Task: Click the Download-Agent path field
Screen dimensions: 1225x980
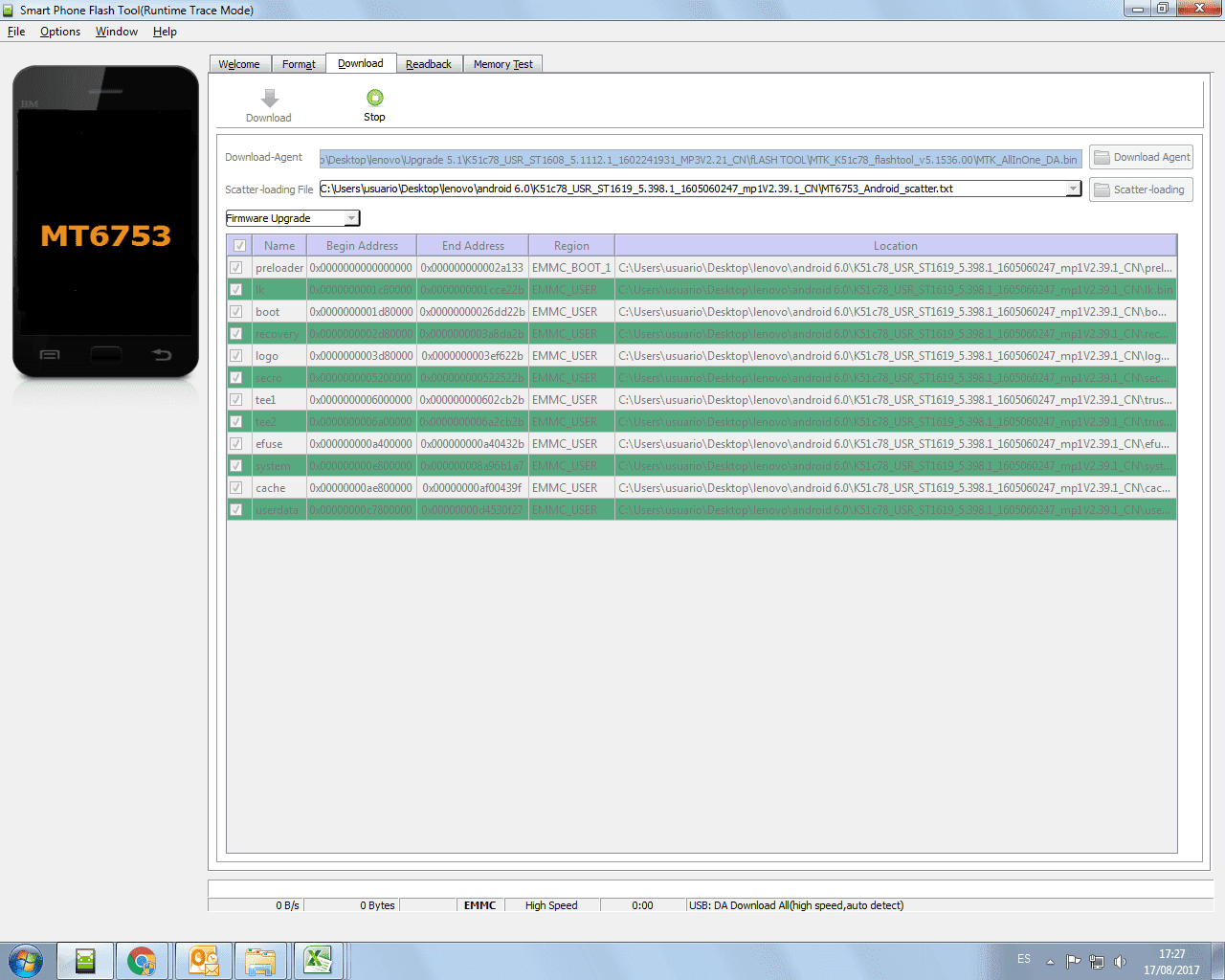Action: click(x=701, y=159)
